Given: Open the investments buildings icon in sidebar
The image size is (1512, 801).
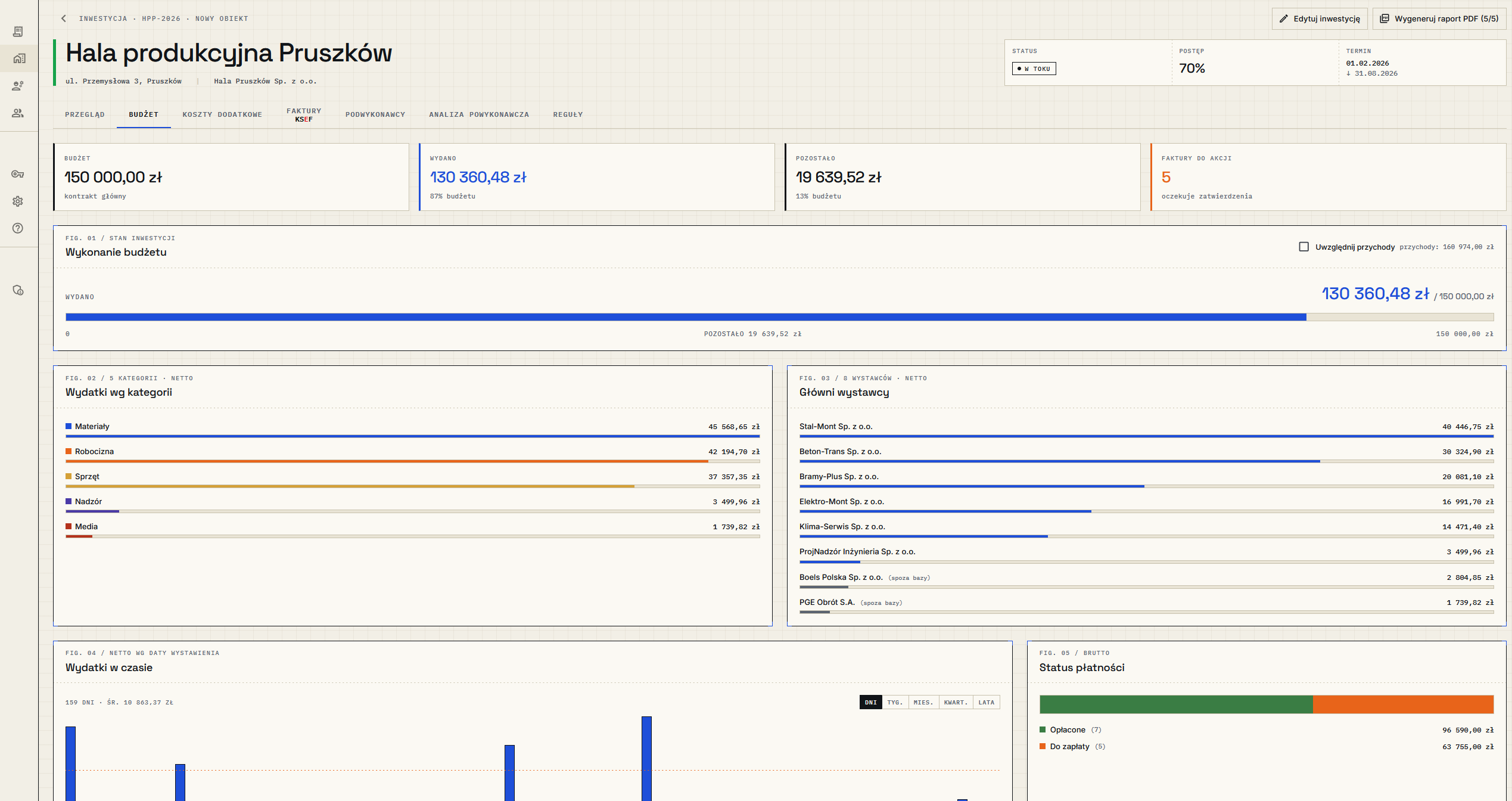Looking at the screenshot, I should point(18,58).
